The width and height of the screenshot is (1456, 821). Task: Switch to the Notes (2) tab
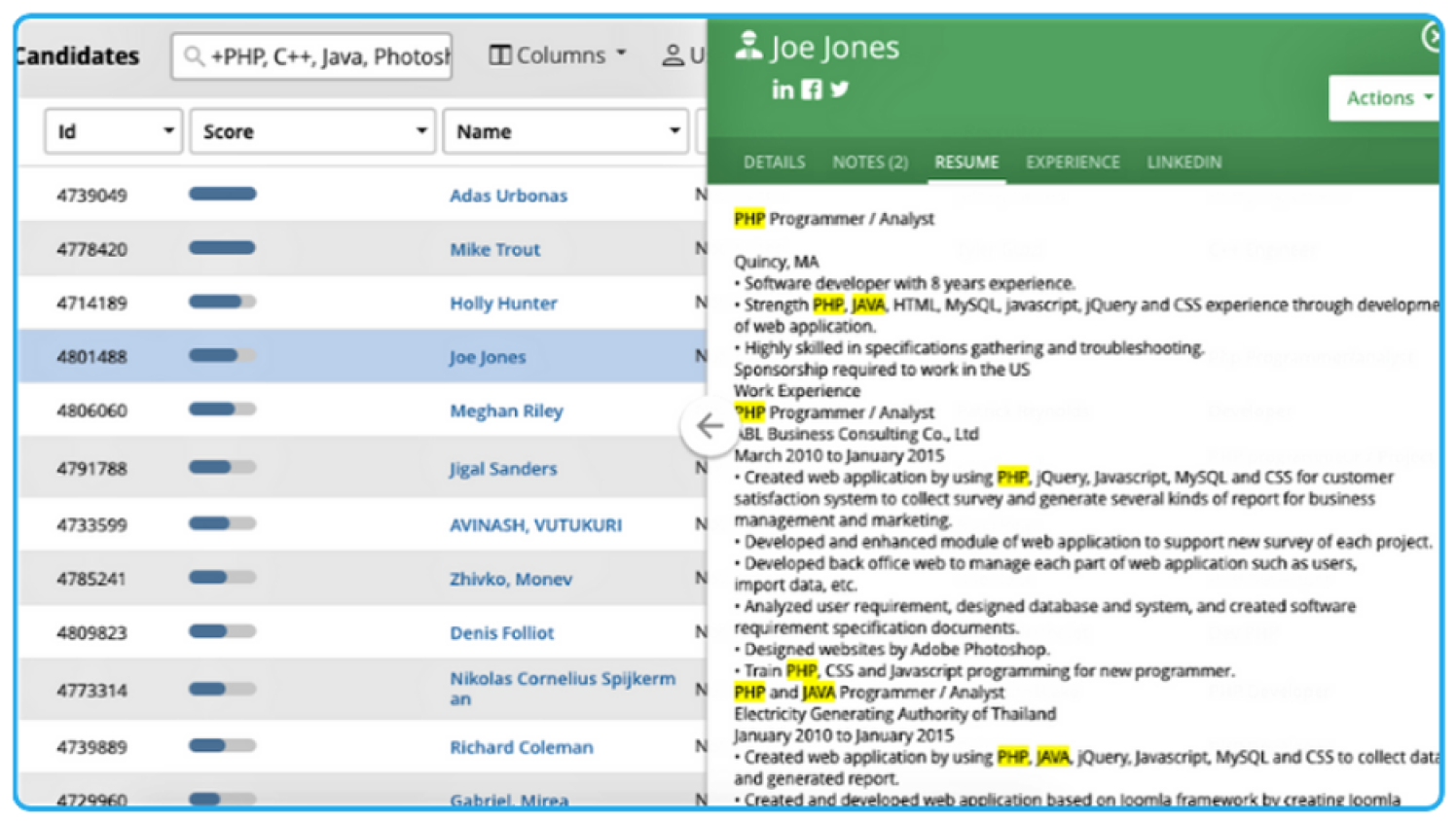[869, 162]
